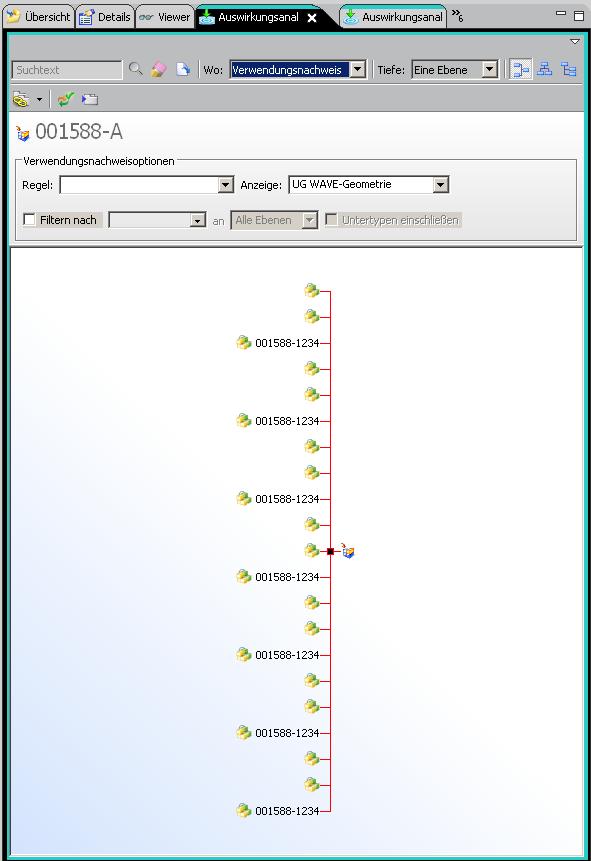Click the green refresh checkmark icon
591x861 pixels.
click(65, 99)
